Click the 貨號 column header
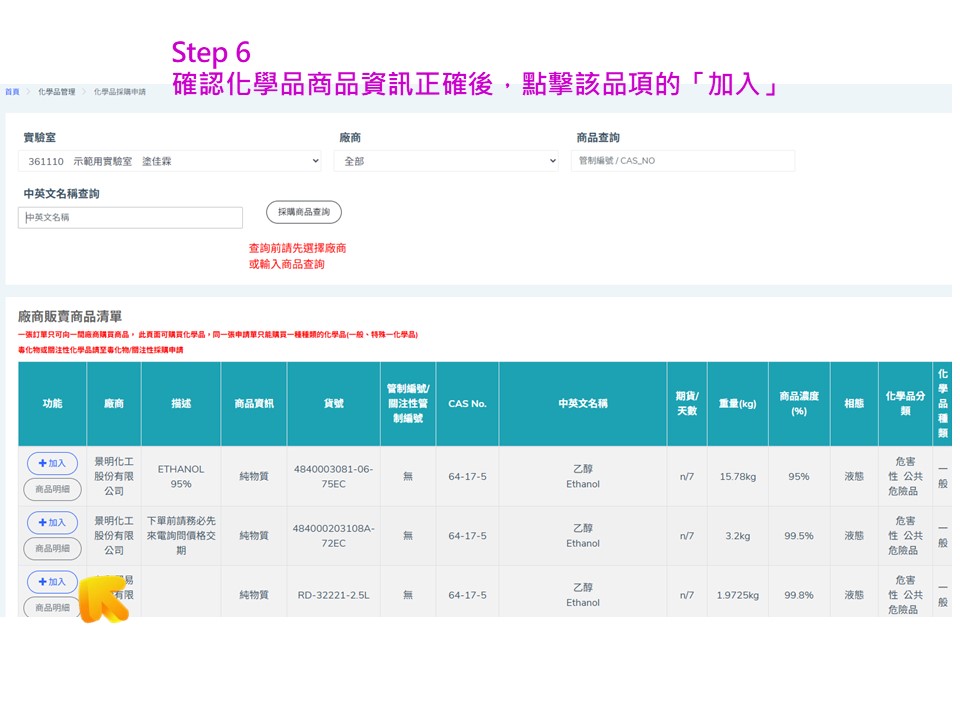This screenshot has width=960, height=720. point(334,403)
